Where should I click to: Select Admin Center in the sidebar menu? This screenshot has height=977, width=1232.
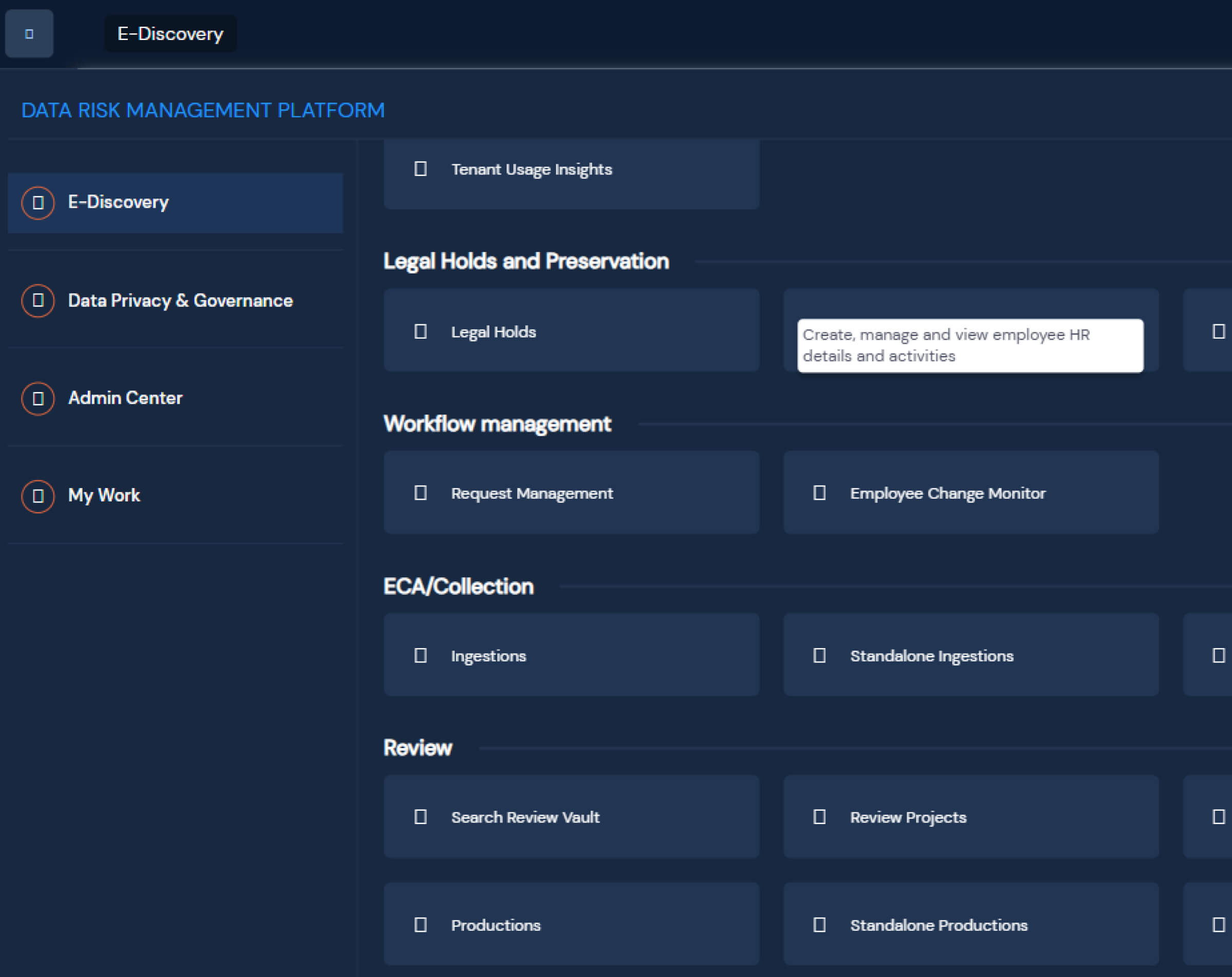pos(125,398)
